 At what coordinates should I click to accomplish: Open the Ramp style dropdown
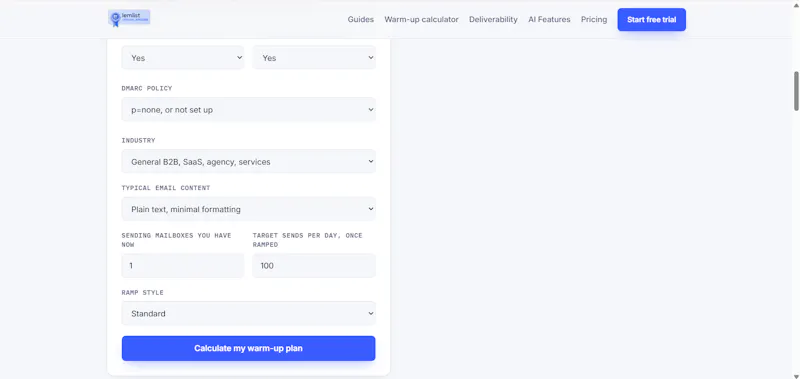click(248, 313)
